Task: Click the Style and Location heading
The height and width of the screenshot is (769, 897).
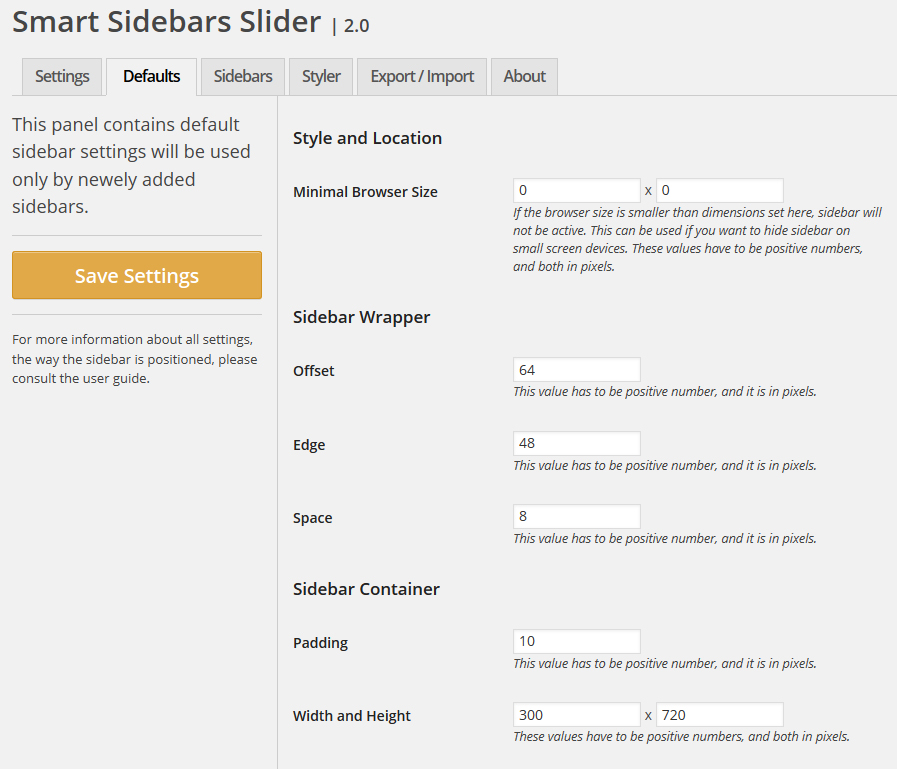Action: [x=366, y=138]
